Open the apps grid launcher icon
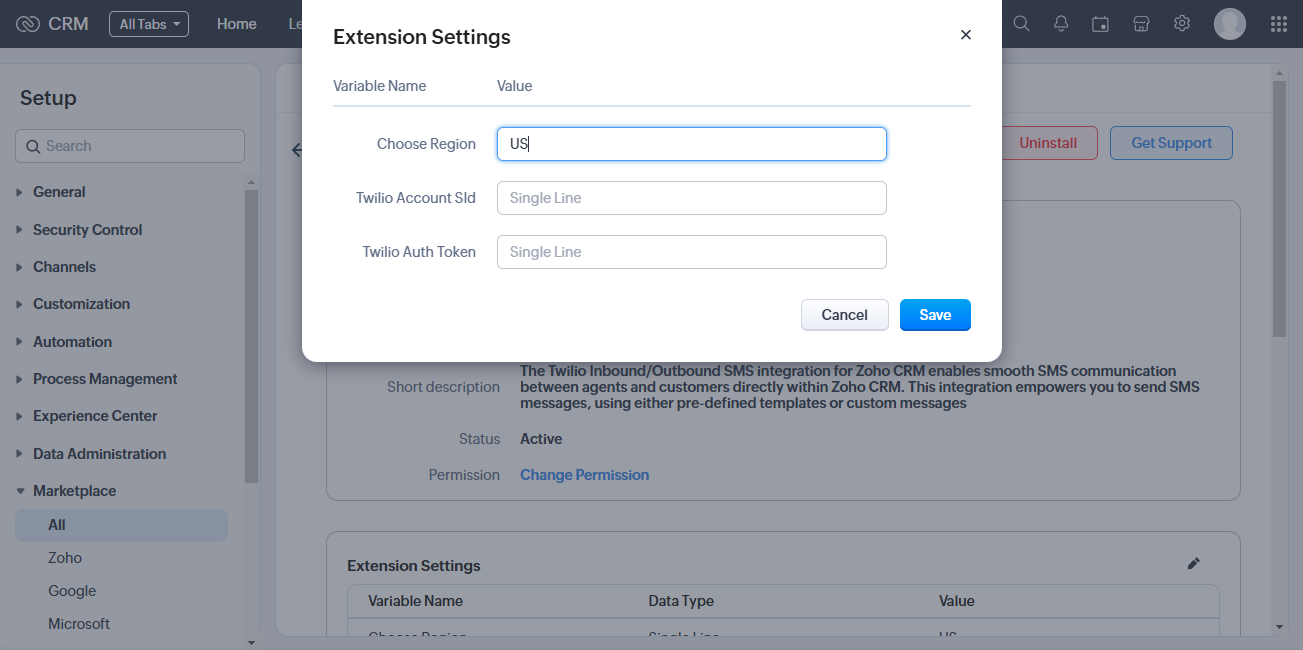1303x650 pixels. [1278, 23]
